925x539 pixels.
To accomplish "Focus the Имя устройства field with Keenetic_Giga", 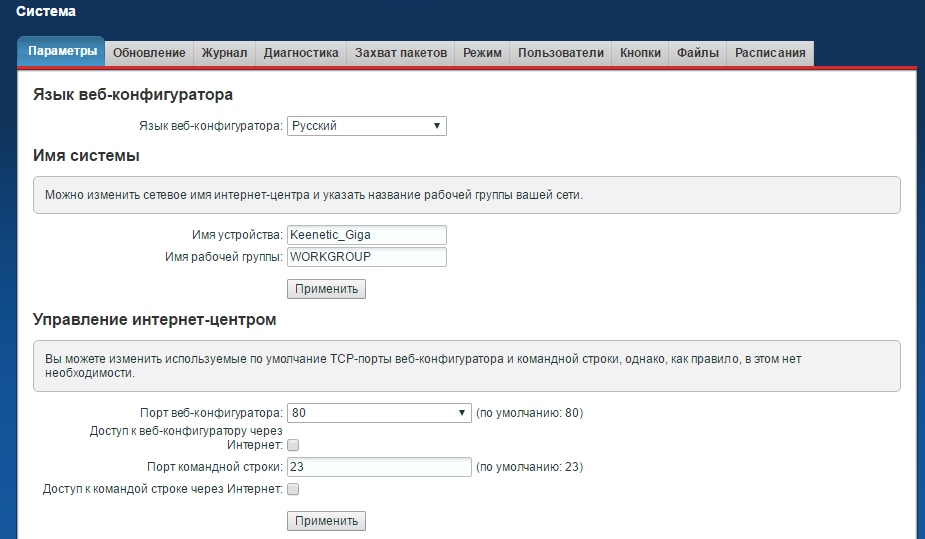I will click(366, 235).
